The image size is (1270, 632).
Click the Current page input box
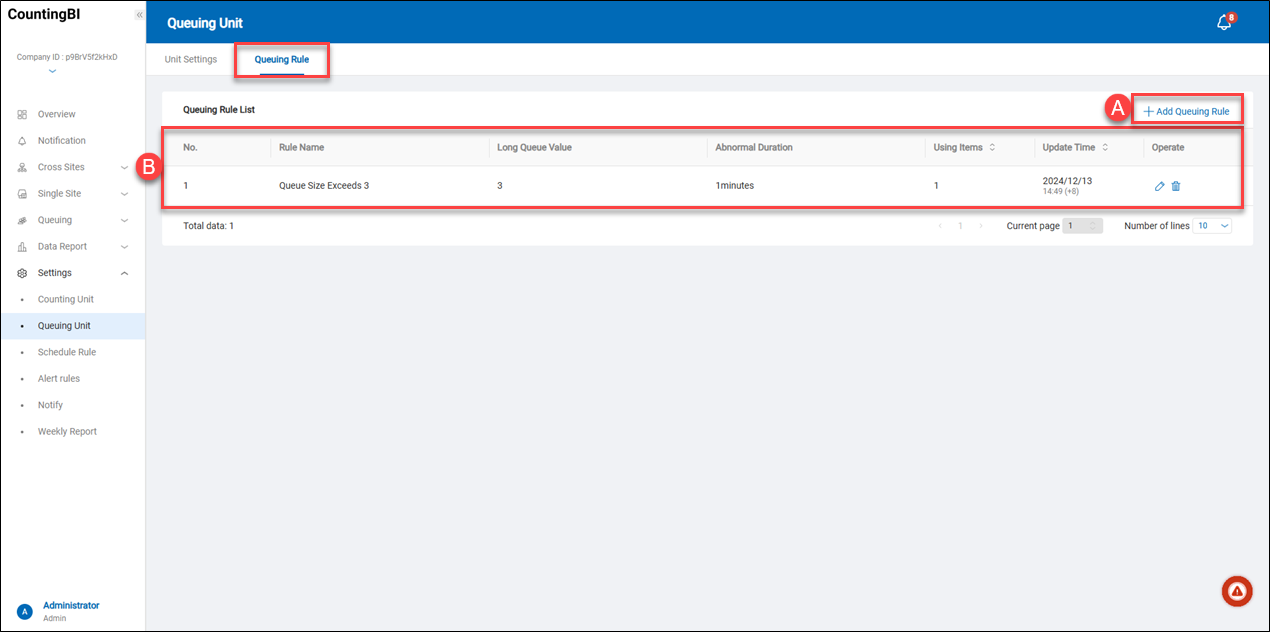pyautogui.click(x=1082, y=226)
